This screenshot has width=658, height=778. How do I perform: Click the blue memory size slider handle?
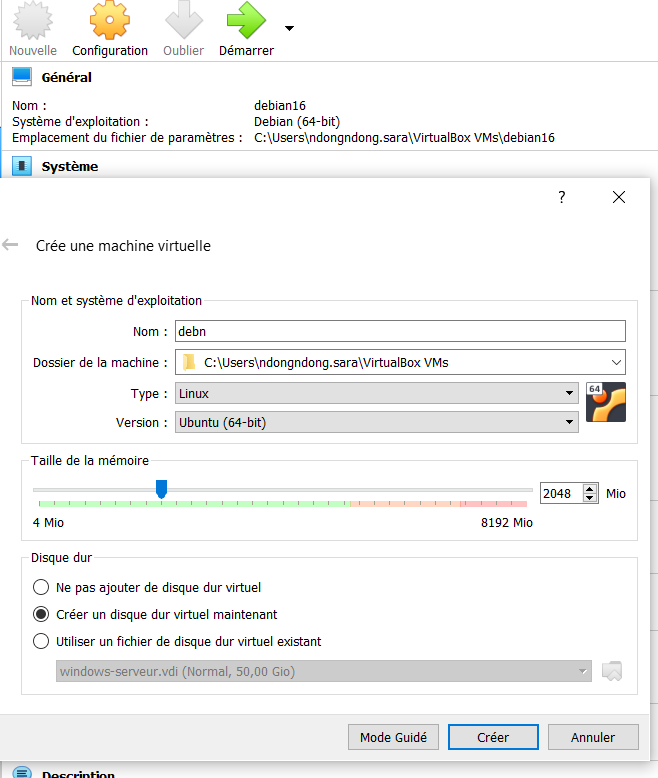161,489
